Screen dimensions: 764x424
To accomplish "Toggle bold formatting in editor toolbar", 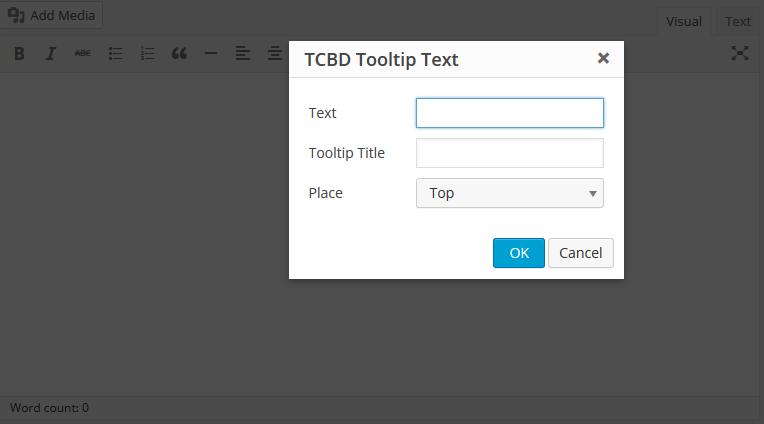I will click(x=19, y=54).
